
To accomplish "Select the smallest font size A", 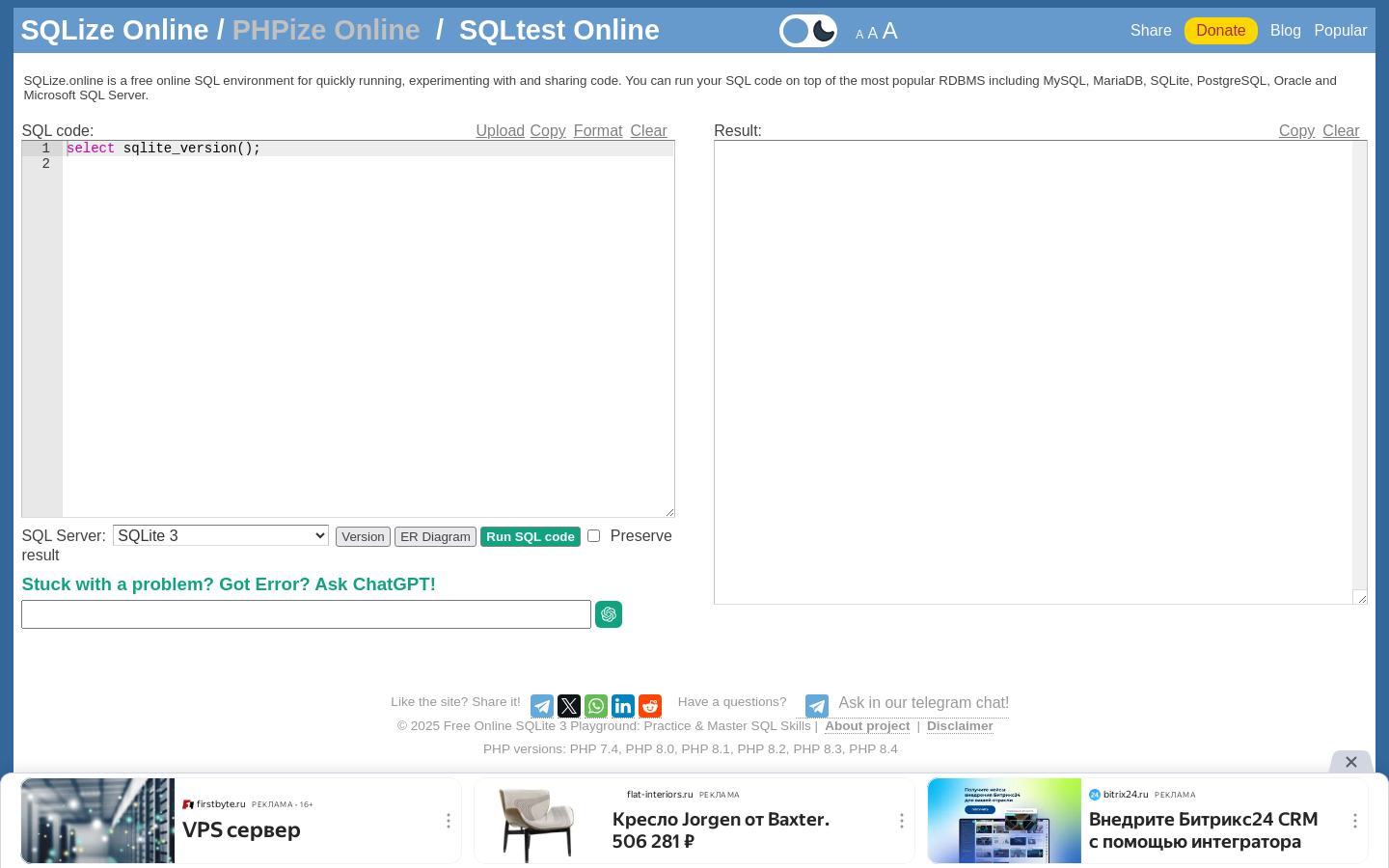I will pos(859,35).
